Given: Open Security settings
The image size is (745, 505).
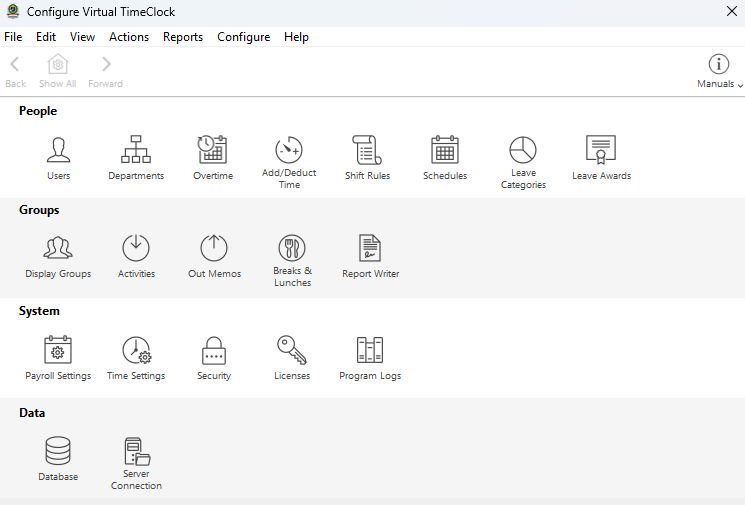Looking at the screenshot, I should click(x=214, y=358).
